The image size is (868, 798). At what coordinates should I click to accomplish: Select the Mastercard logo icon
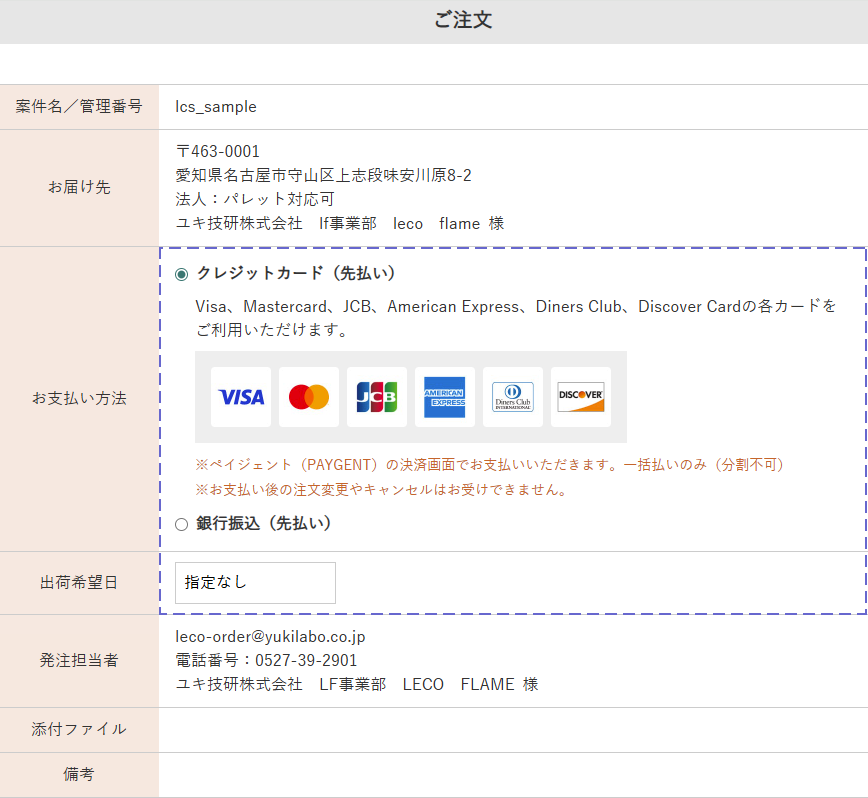click(x=308, y=396)
